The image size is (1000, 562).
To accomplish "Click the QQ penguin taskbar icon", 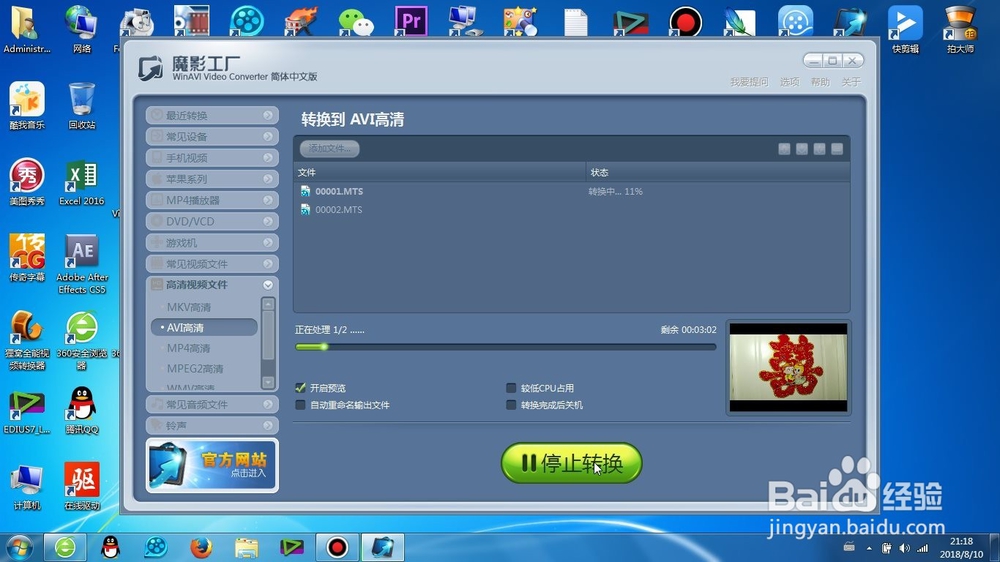I will pos(111,547).
